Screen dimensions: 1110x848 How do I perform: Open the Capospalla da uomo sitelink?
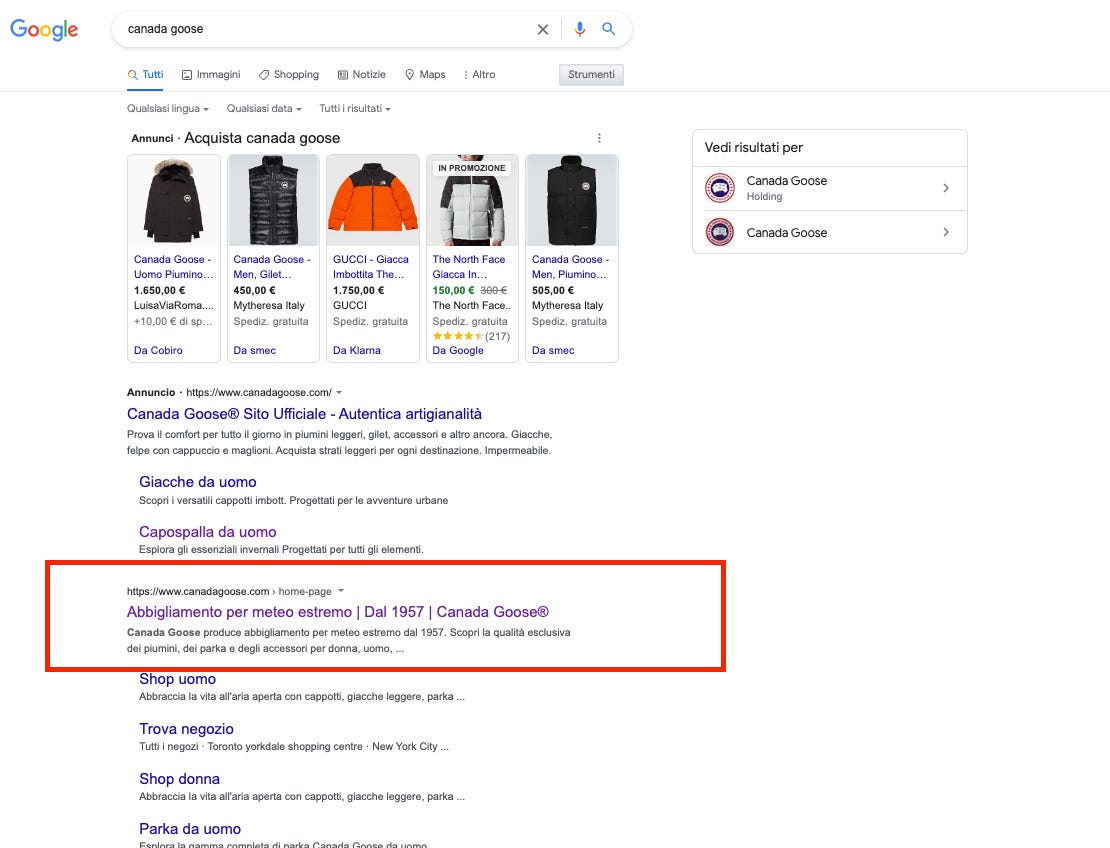207,532
